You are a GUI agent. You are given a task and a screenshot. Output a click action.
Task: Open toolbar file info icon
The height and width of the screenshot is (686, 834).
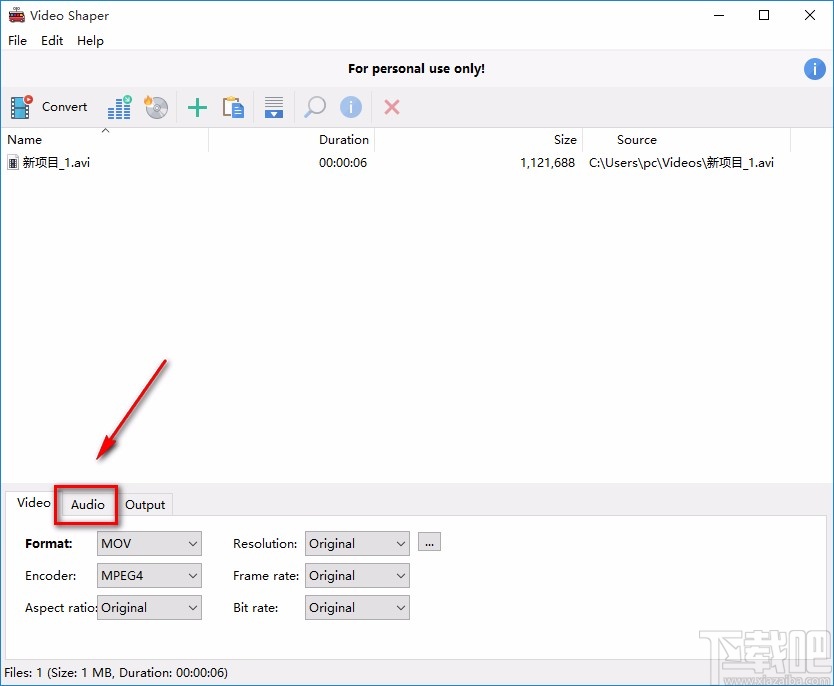tap(351, 107)
